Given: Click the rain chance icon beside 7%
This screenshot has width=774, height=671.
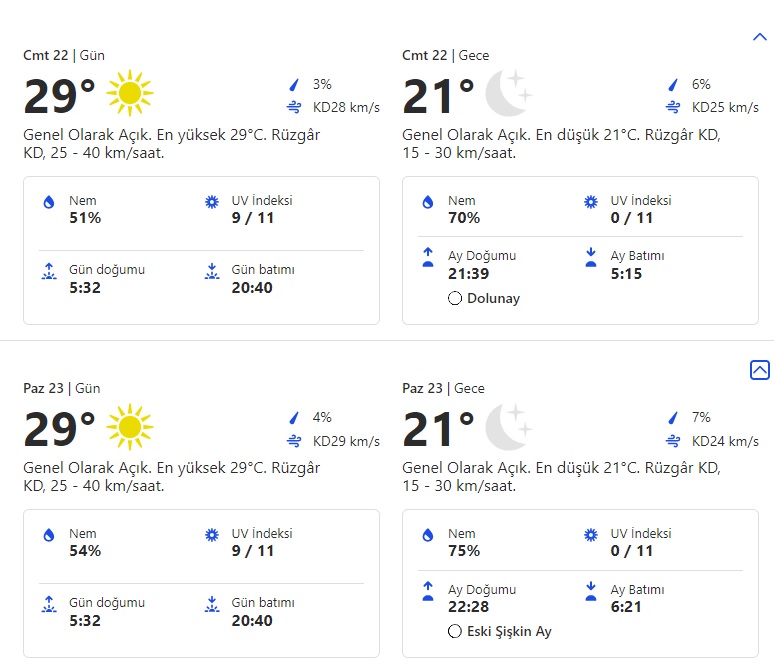Looking at the screenshot, I should [673, 418].
